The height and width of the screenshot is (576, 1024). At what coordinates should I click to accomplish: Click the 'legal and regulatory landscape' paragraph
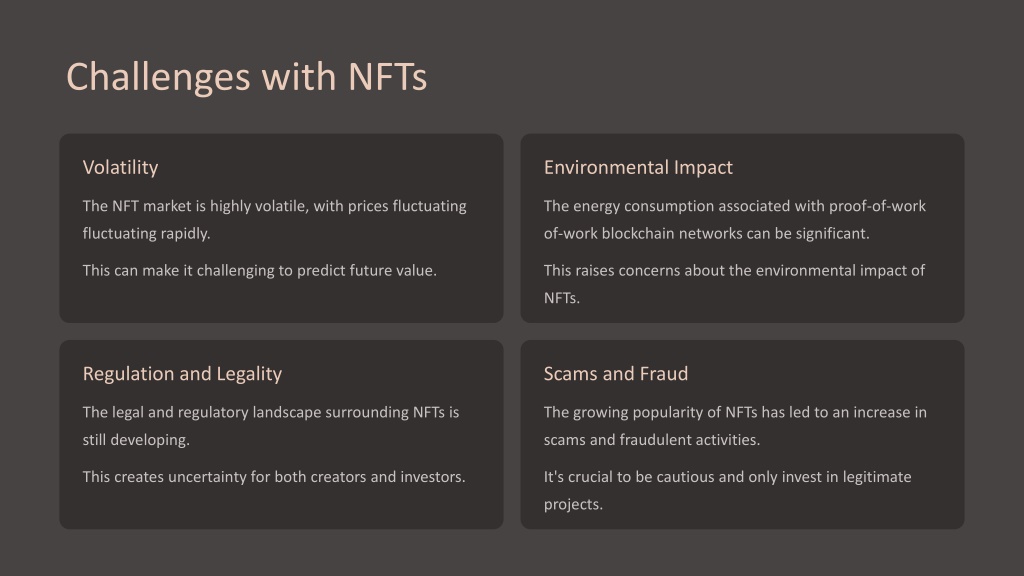click(270, 426)
